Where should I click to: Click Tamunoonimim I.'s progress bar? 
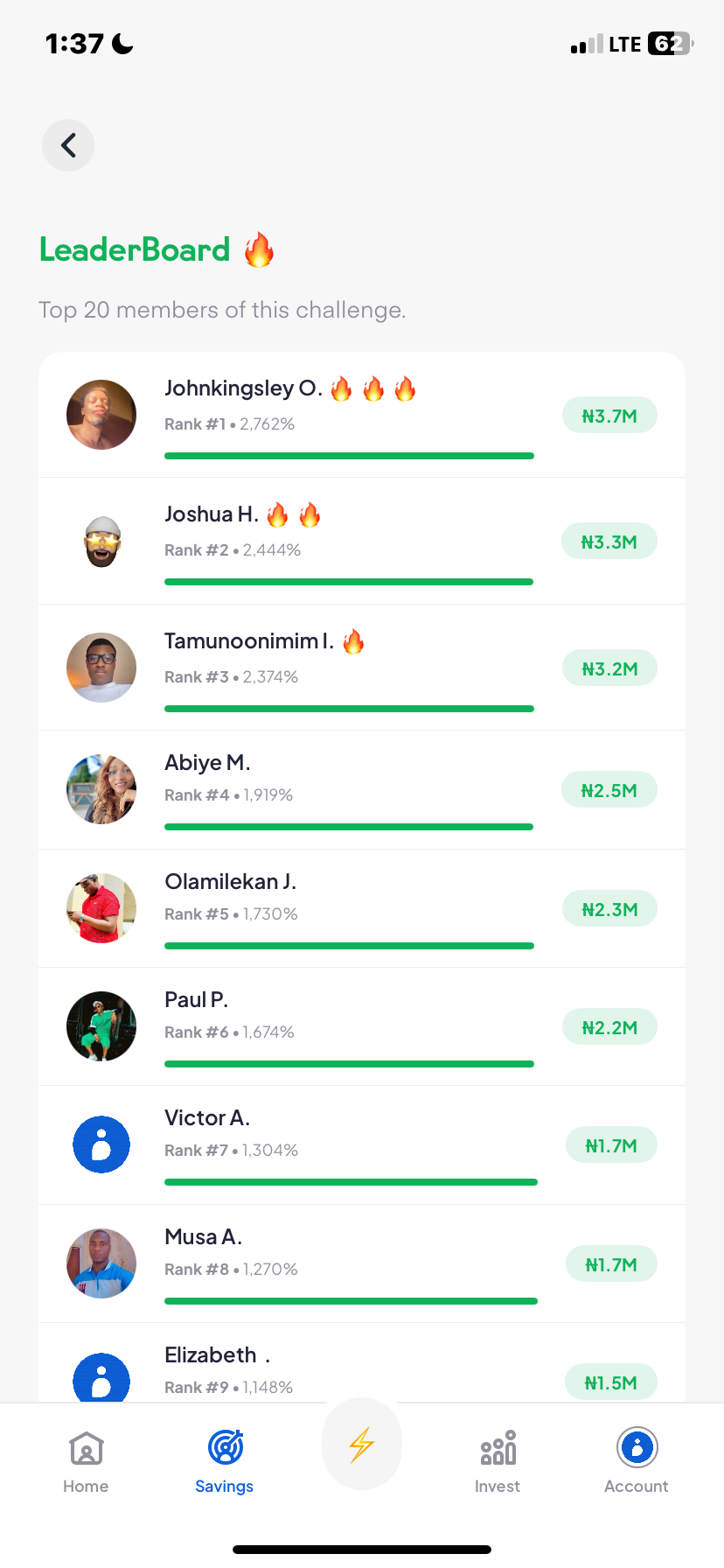click(x=349, y=709)
